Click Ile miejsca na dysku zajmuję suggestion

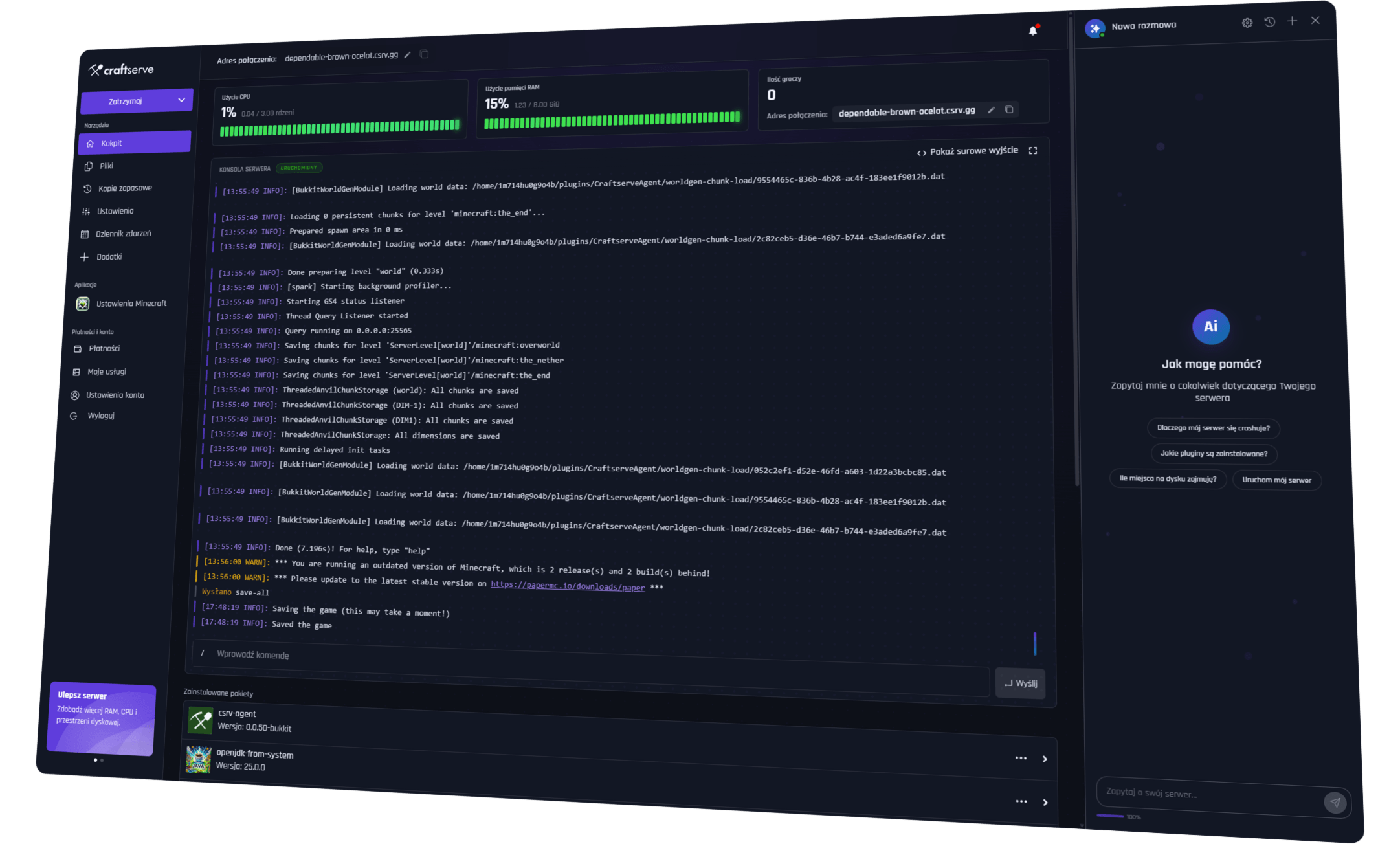pyautogui.click(x=1168, y=479)
